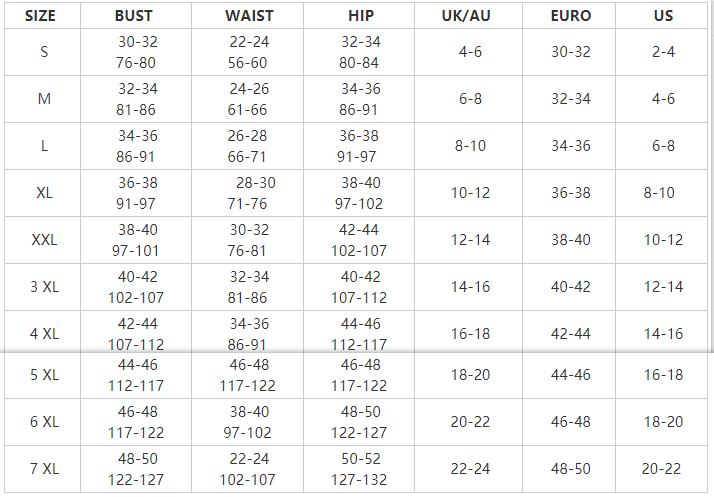Click the EURO column header

pos(570,16)
